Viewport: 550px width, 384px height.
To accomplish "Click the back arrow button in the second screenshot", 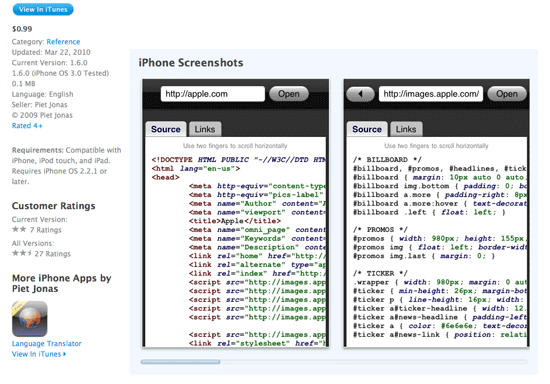I will point(360,94).
